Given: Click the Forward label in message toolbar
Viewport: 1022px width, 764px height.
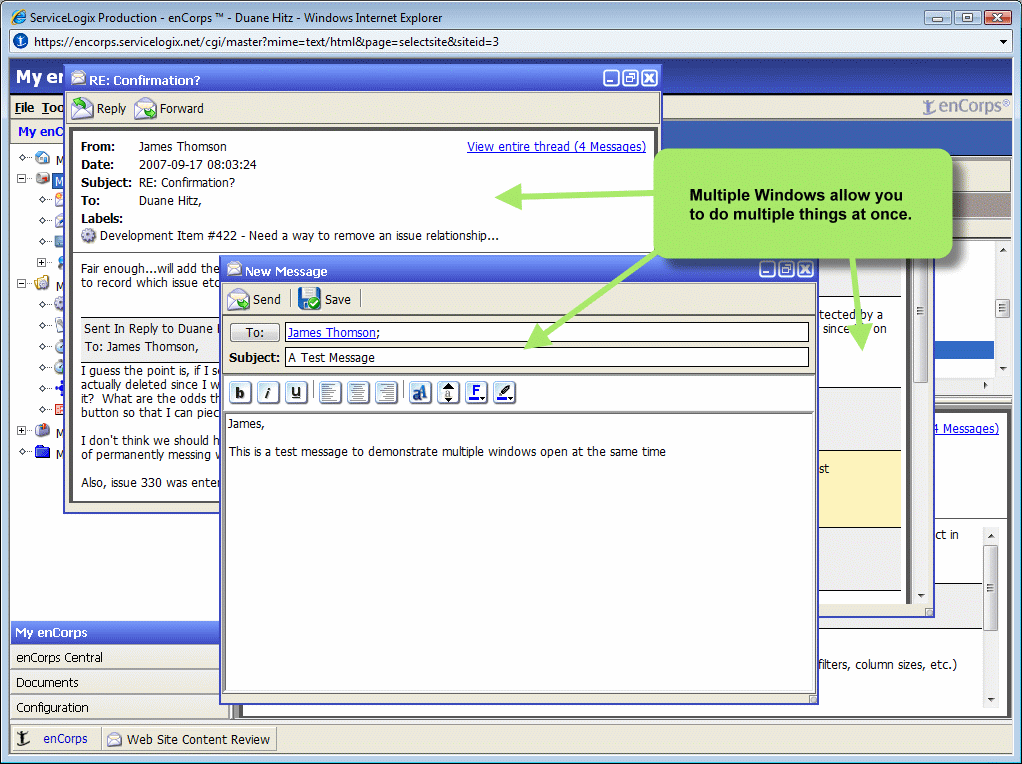Looking at the screenshot, I should pos(182,109).
